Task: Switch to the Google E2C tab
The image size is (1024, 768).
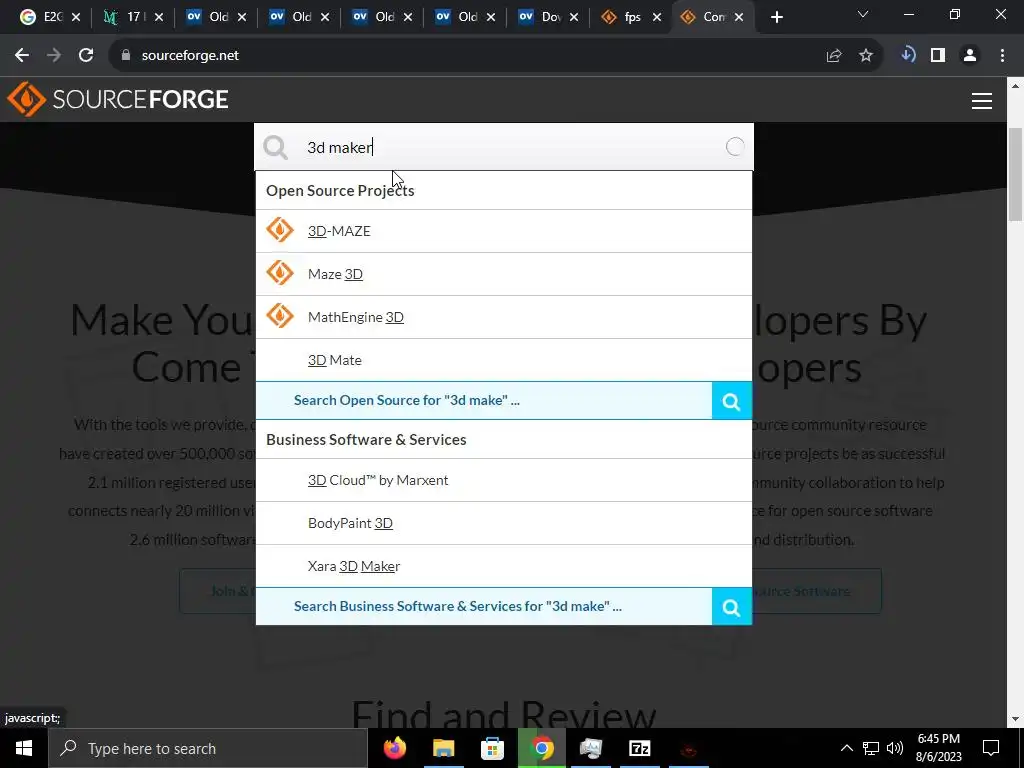Action: [41, 18]
